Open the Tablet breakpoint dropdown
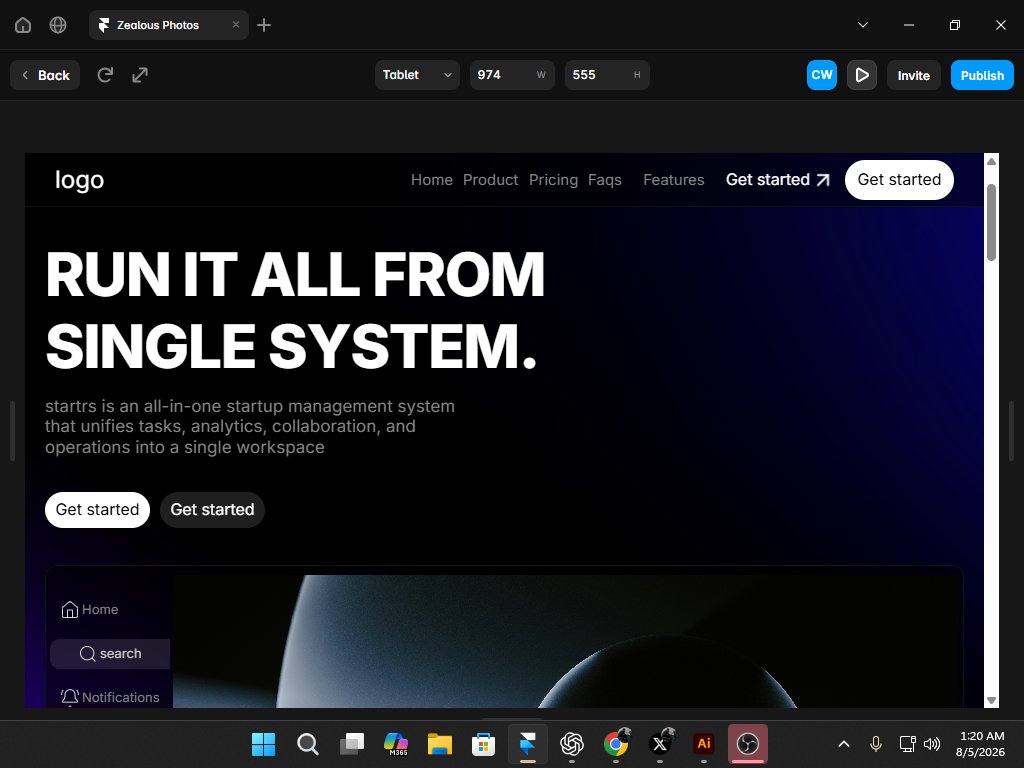This screenshot has height=768, width=1024. [x=417, y=75]
